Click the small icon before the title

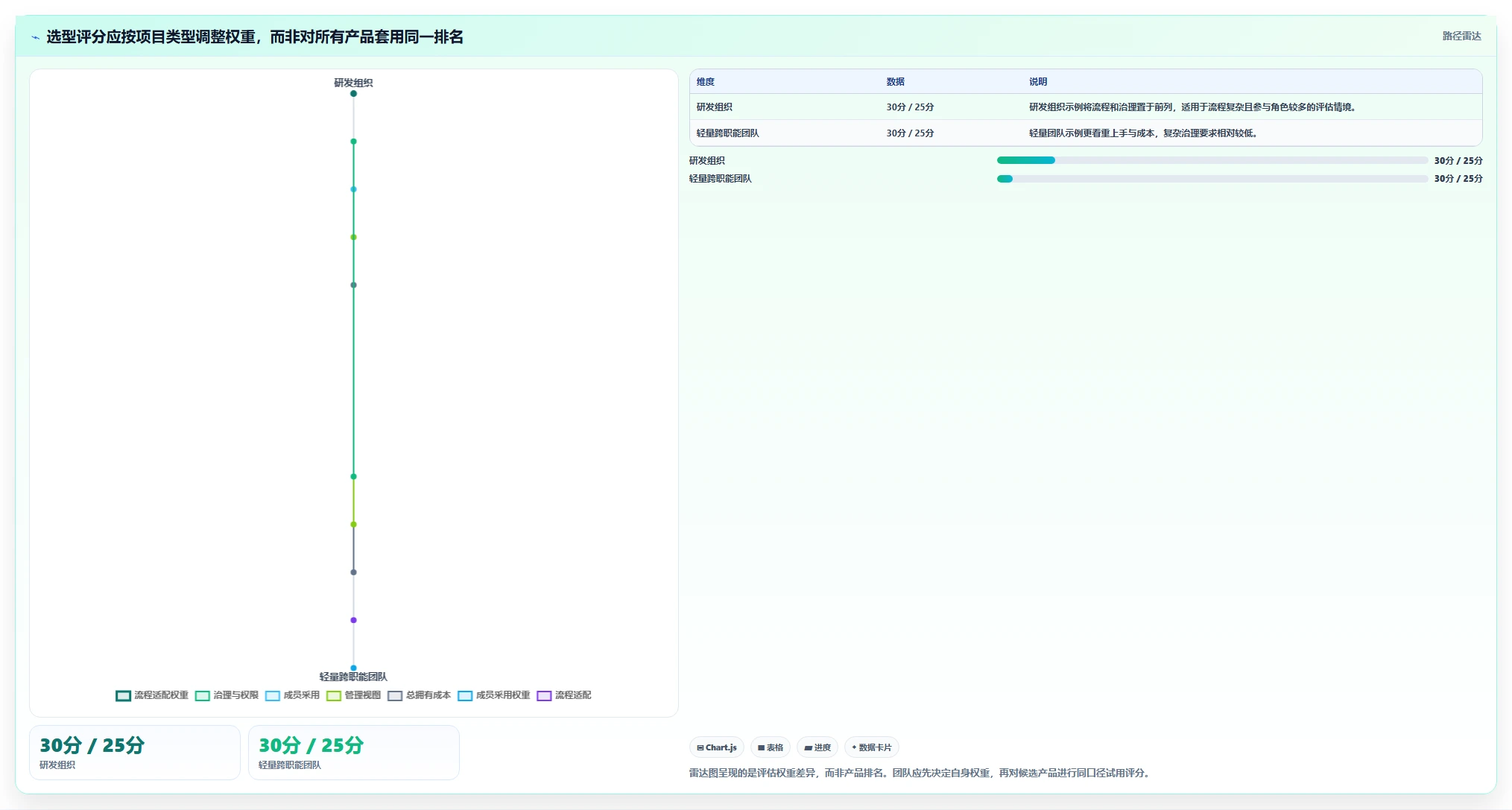(35, 37)
